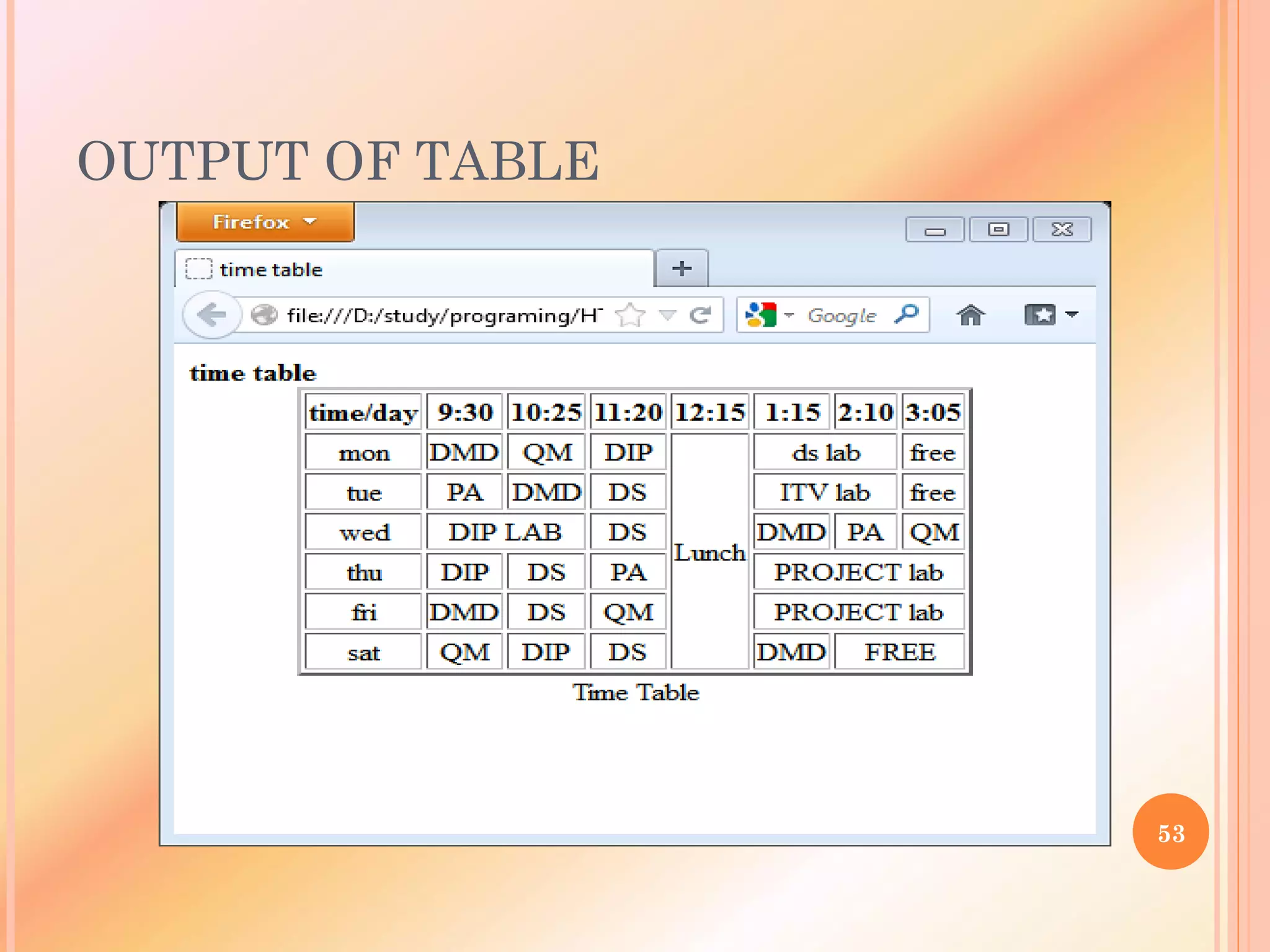This screenshot has height=952, width=1270.
Task: Go back with the back arrow
Action: [x=211, y=315]
